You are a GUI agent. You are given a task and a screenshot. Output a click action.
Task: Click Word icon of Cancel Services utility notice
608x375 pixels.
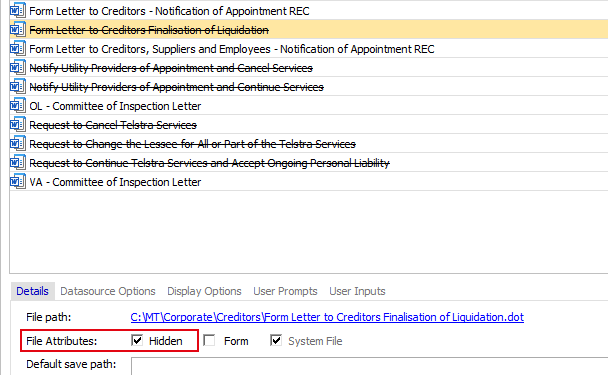pyautogui.click(x=18, y=67)
